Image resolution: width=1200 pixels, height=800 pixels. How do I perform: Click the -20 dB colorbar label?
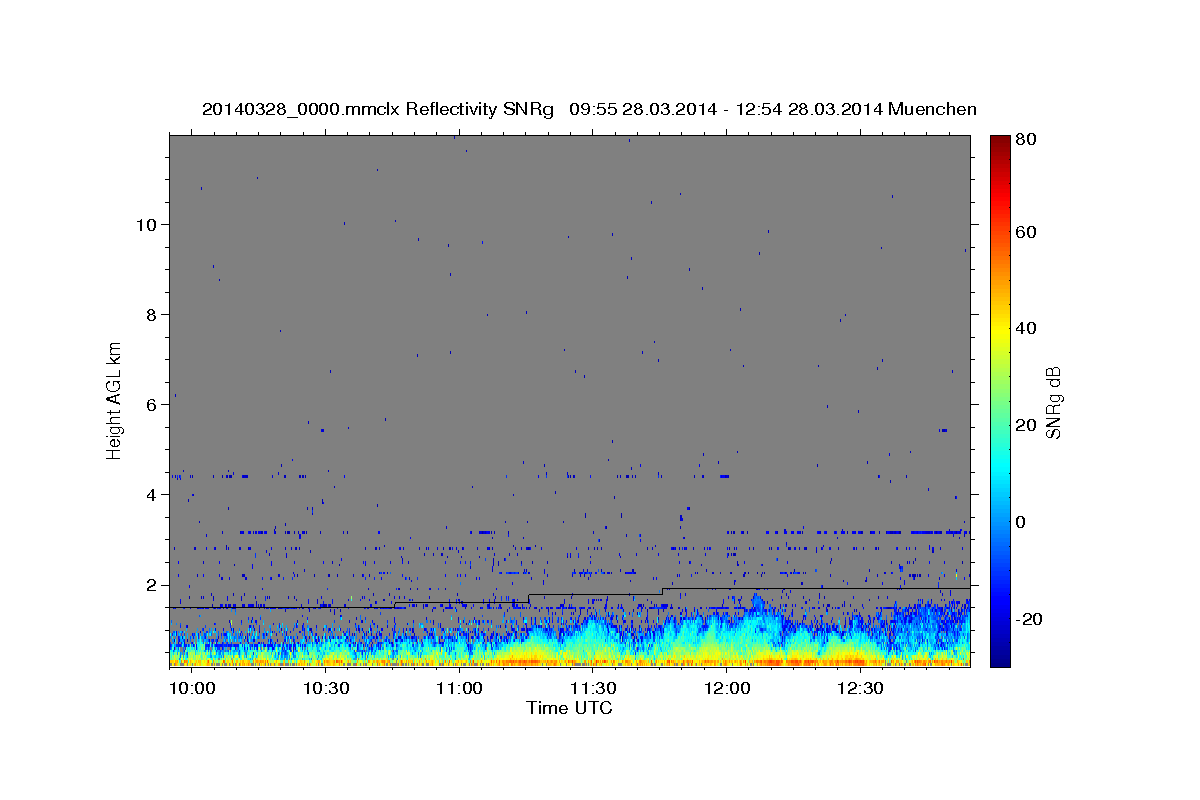1032,619
